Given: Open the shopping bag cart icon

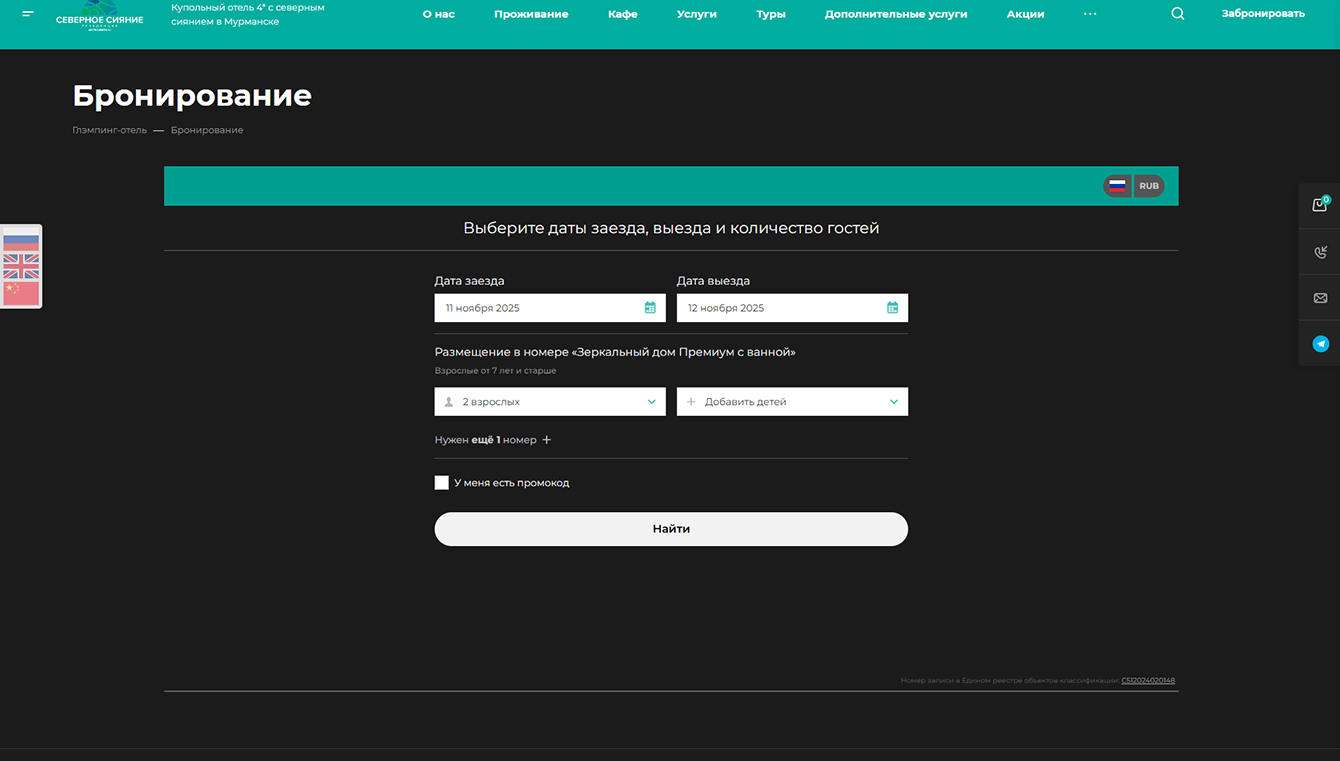Looking at the screenshot, I should coord(1320,205).
